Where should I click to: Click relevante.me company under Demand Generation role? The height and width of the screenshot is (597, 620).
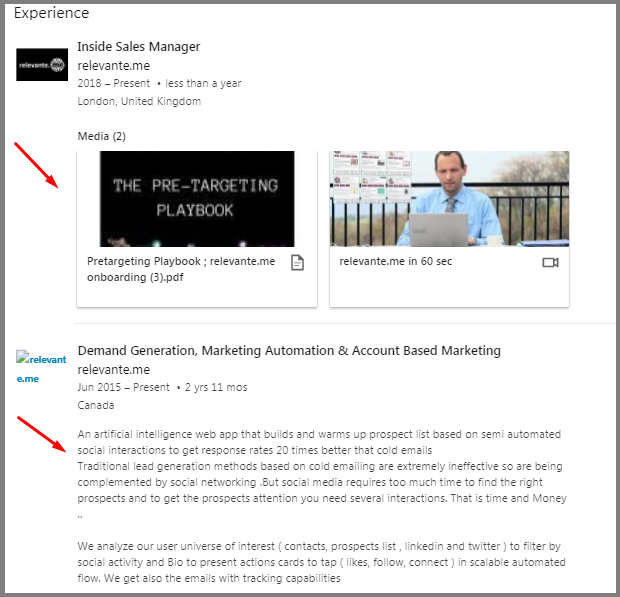click(x=114, y=370)
